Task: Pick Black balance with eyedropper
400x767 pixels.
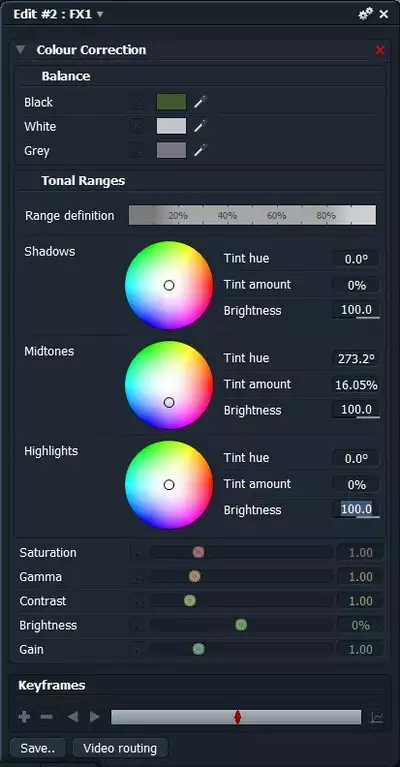Action: coord(200,102)
